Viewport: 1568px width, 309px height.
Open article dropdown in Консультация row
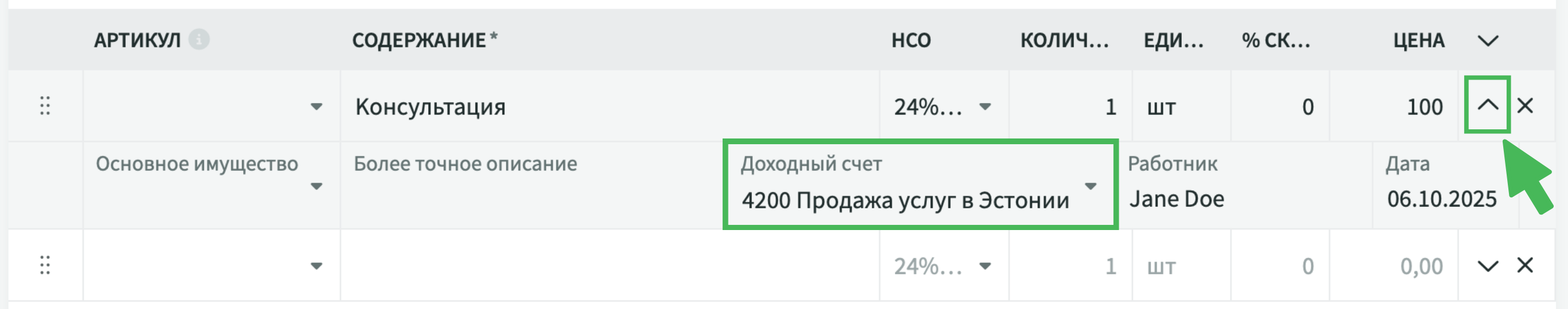click(x=316, y=107)
